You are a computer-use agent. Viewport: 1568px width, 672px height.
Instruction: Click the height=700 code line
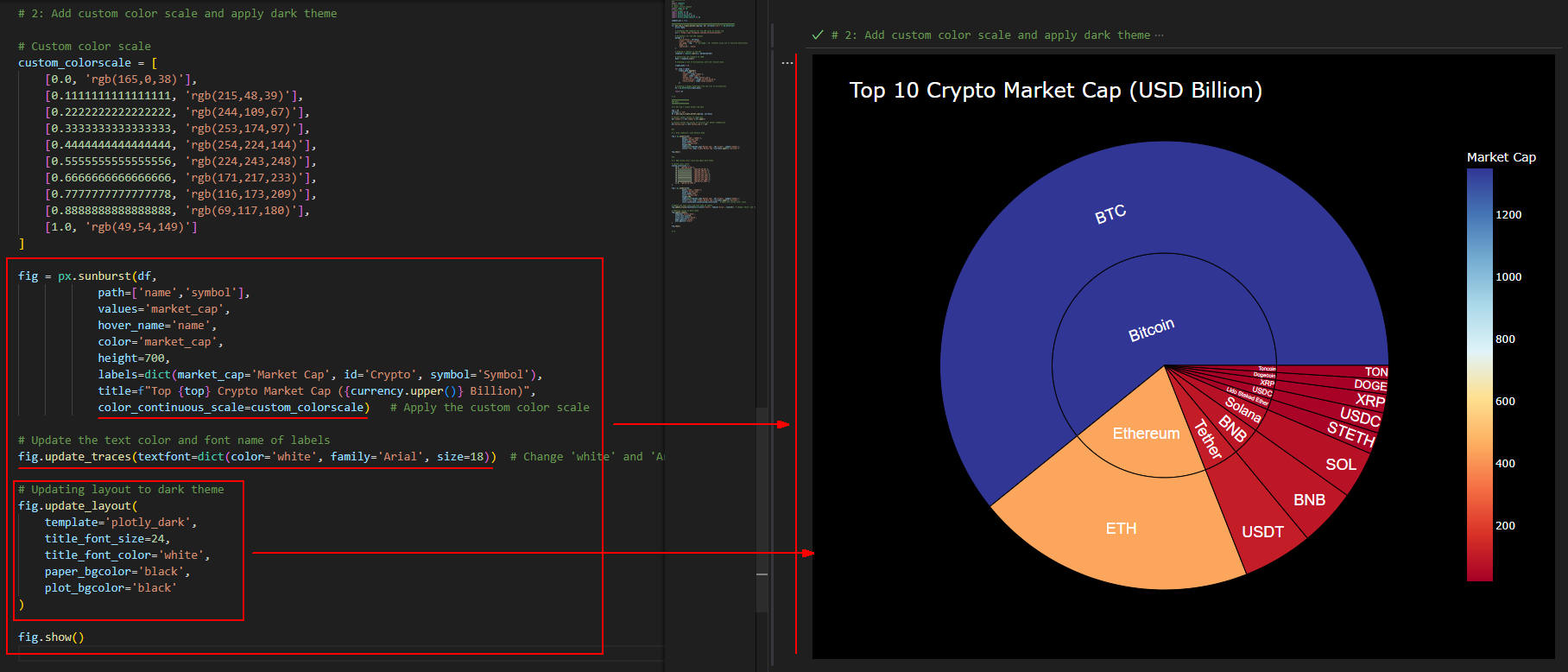click(x=134, y=358)
